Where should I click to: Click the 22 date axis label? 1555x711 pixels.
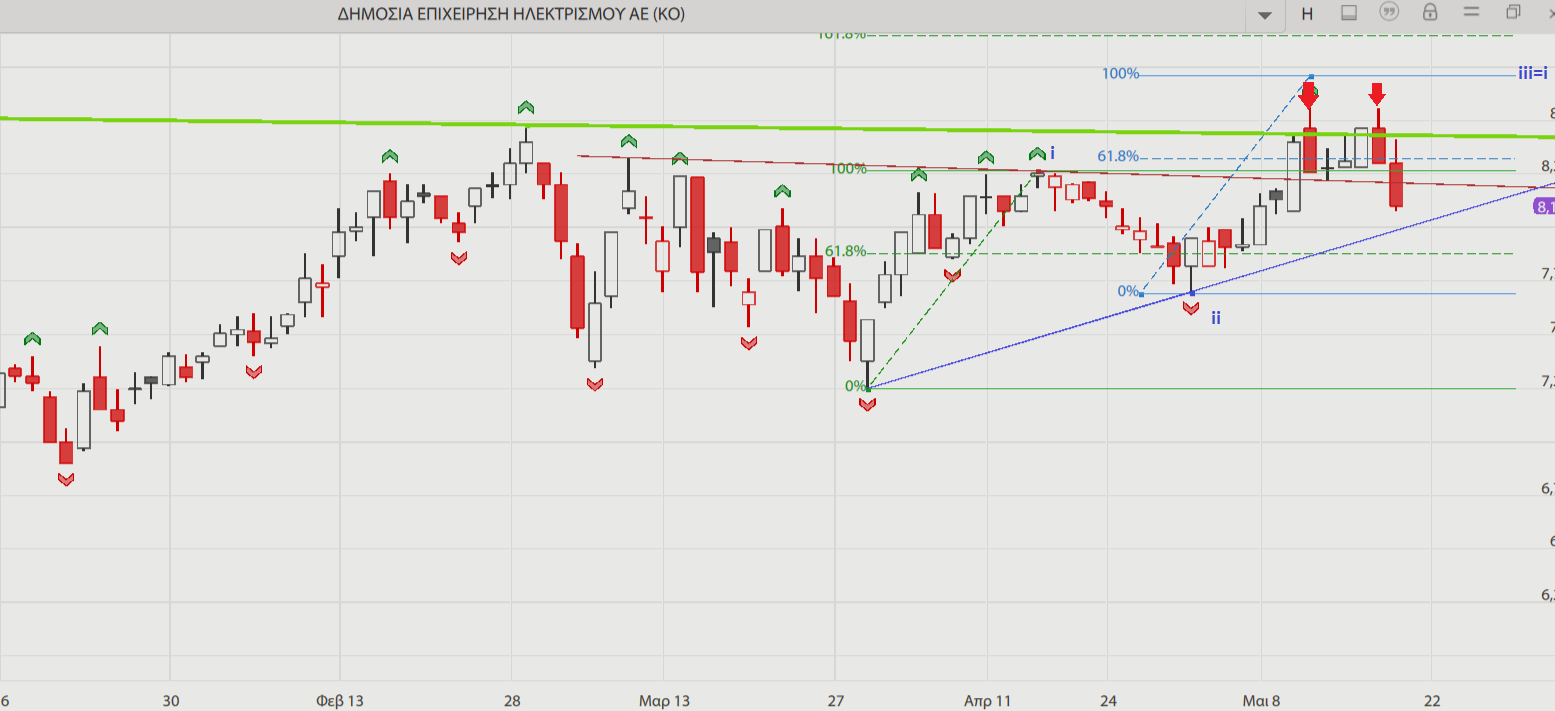[x=1432, y=700]
